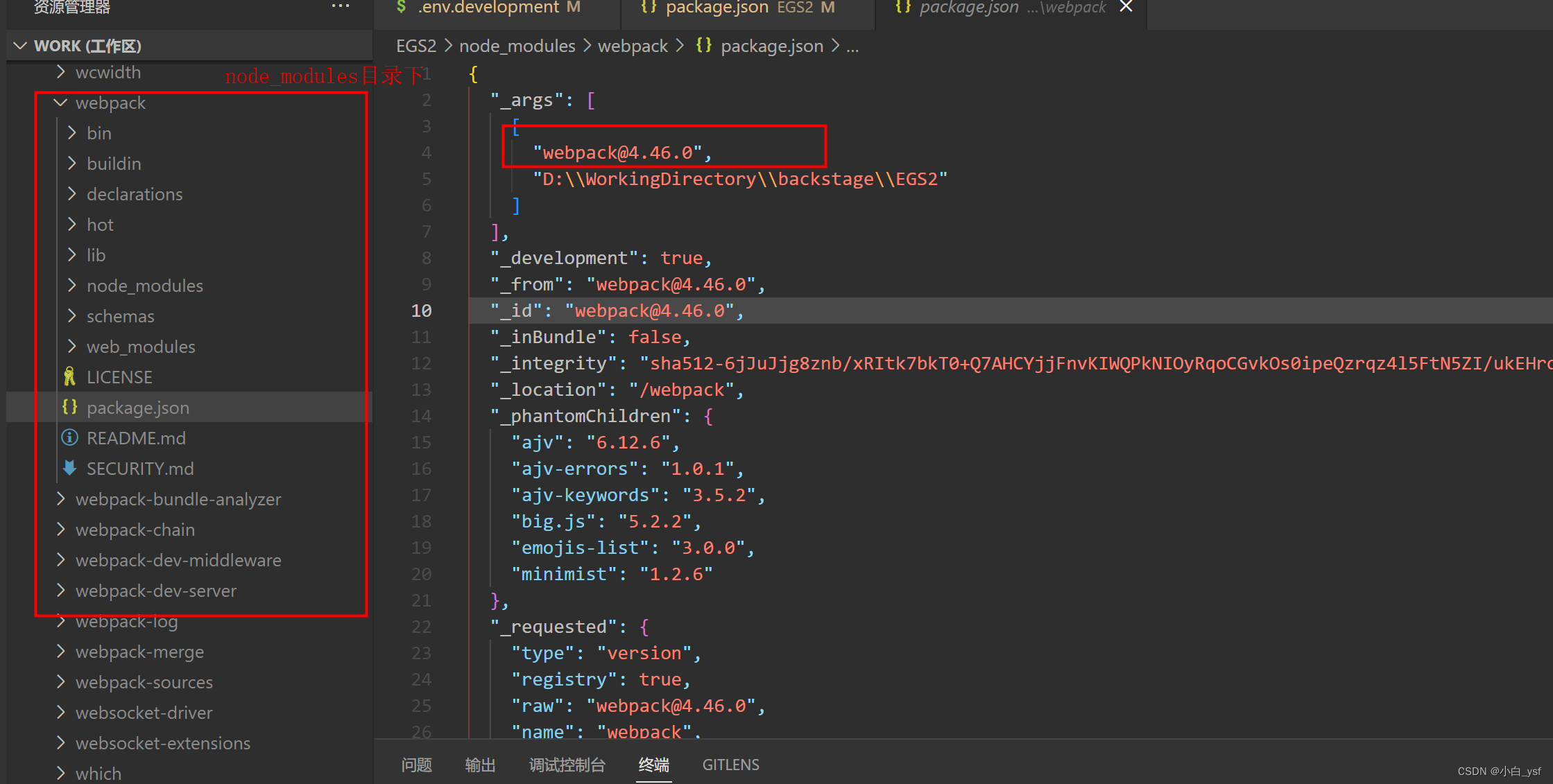Viewport: 1553px width, 784px height.
Task: Expand the webpack-chain folder
Action: click(x=61, y=529)
